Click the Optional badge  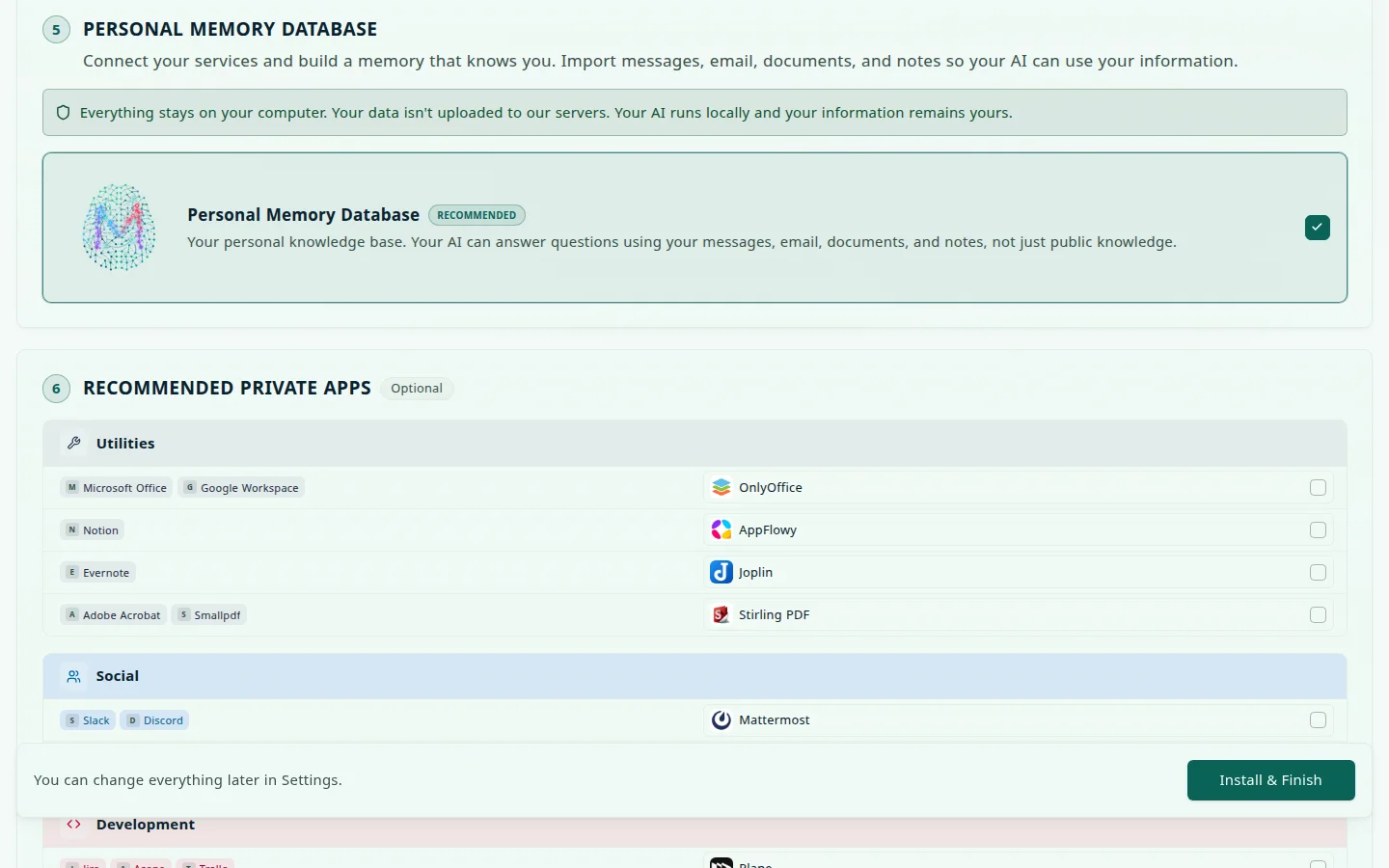click(417, 389)
